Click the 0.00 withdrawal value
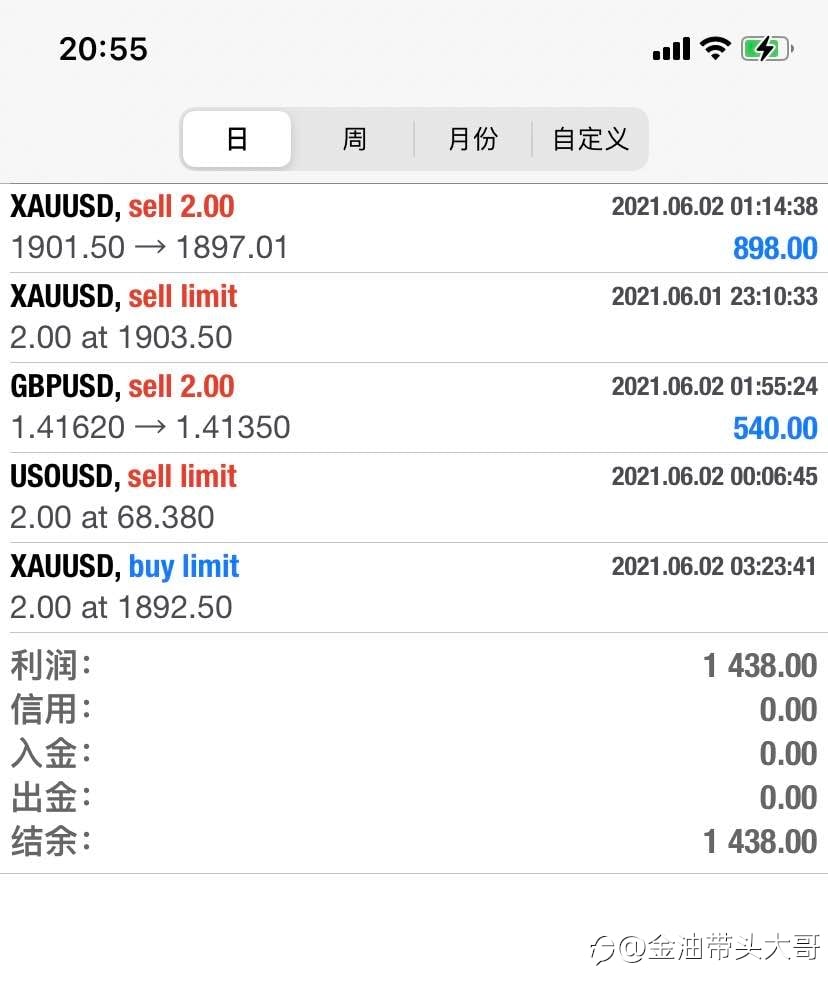Viewport: 828px width, 997px height. [789, 797]
